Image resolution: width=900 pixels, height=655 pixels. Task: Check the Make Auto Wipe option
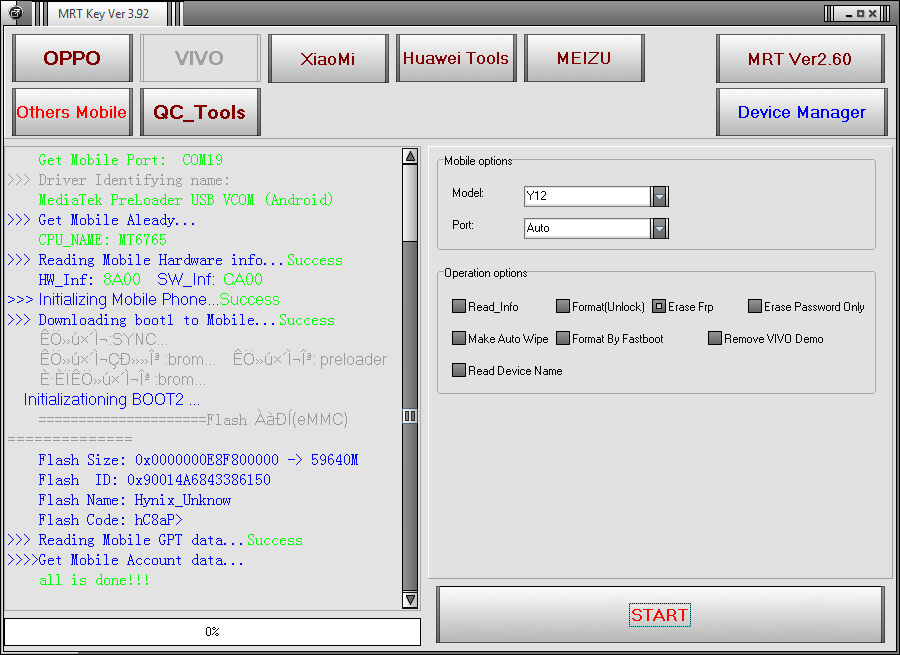click(459, 338)
